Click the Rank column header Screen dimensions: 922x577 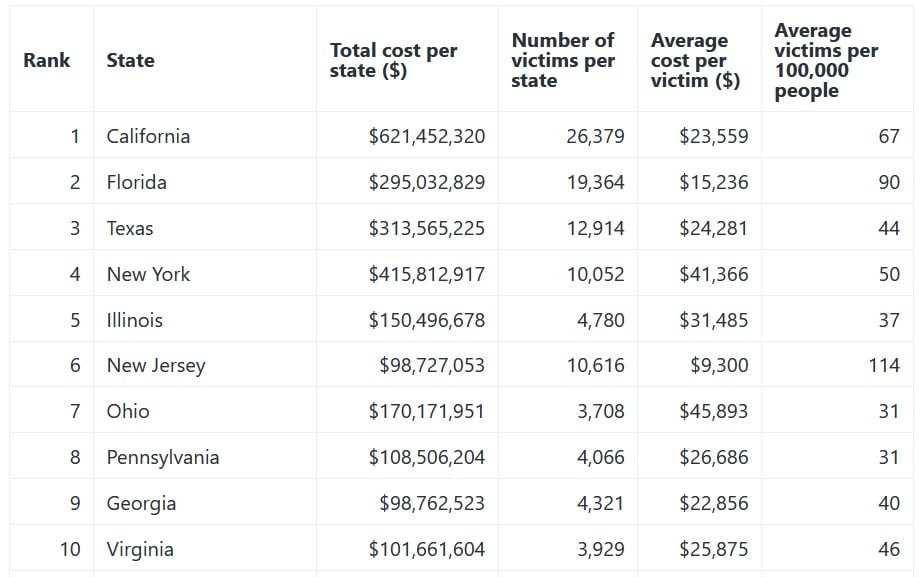pos(47,60)
